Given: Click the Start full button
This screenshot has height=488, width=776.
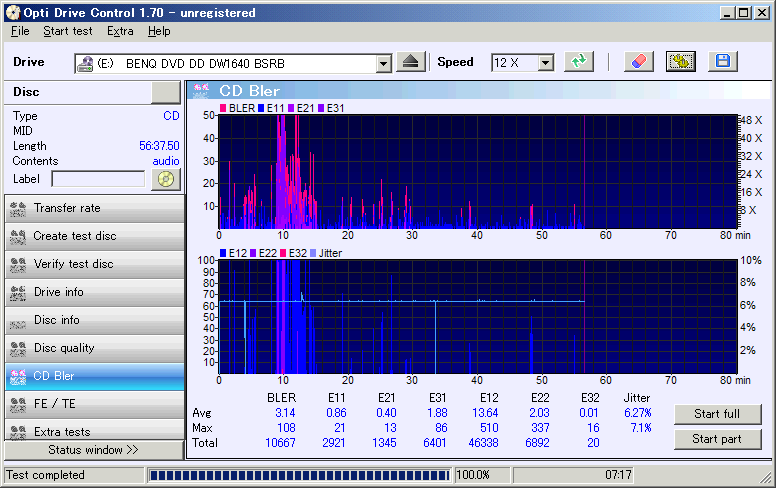Looking at the screenshot, I should 717,414.
